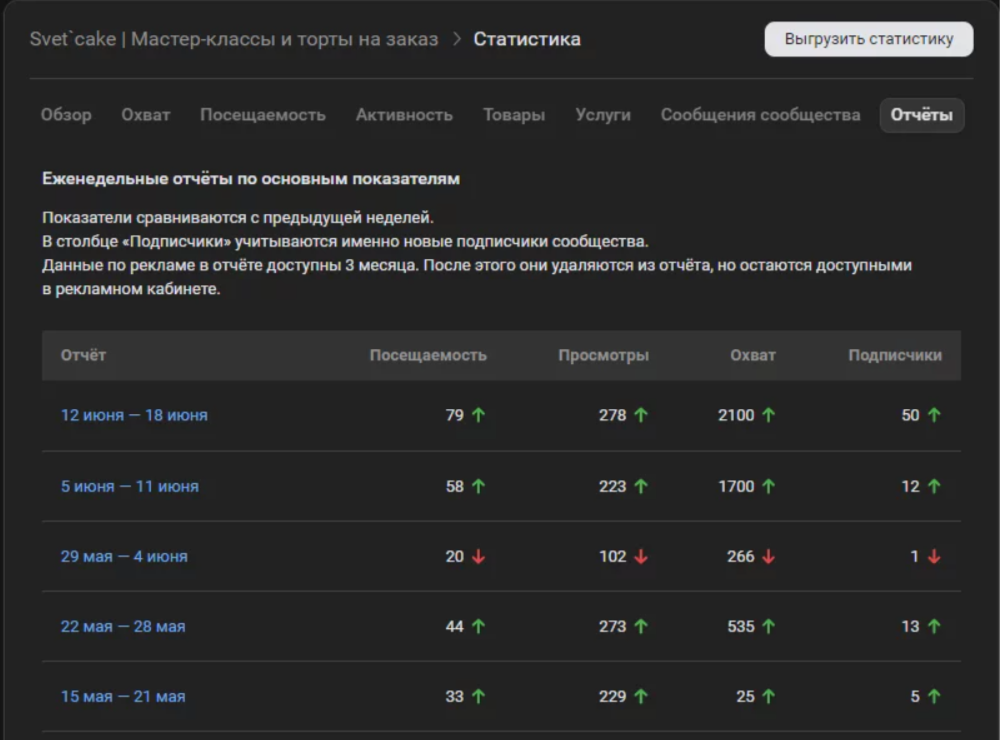Open the Товары tab
The height and width of the screenshot is (740, 1000).
514,115
